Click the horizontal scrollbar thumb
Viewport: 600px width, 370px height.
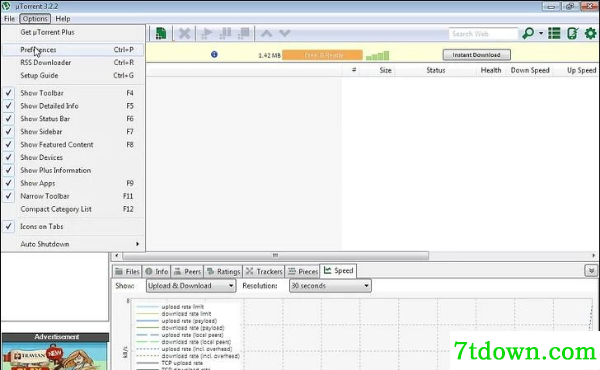[275, 255]
